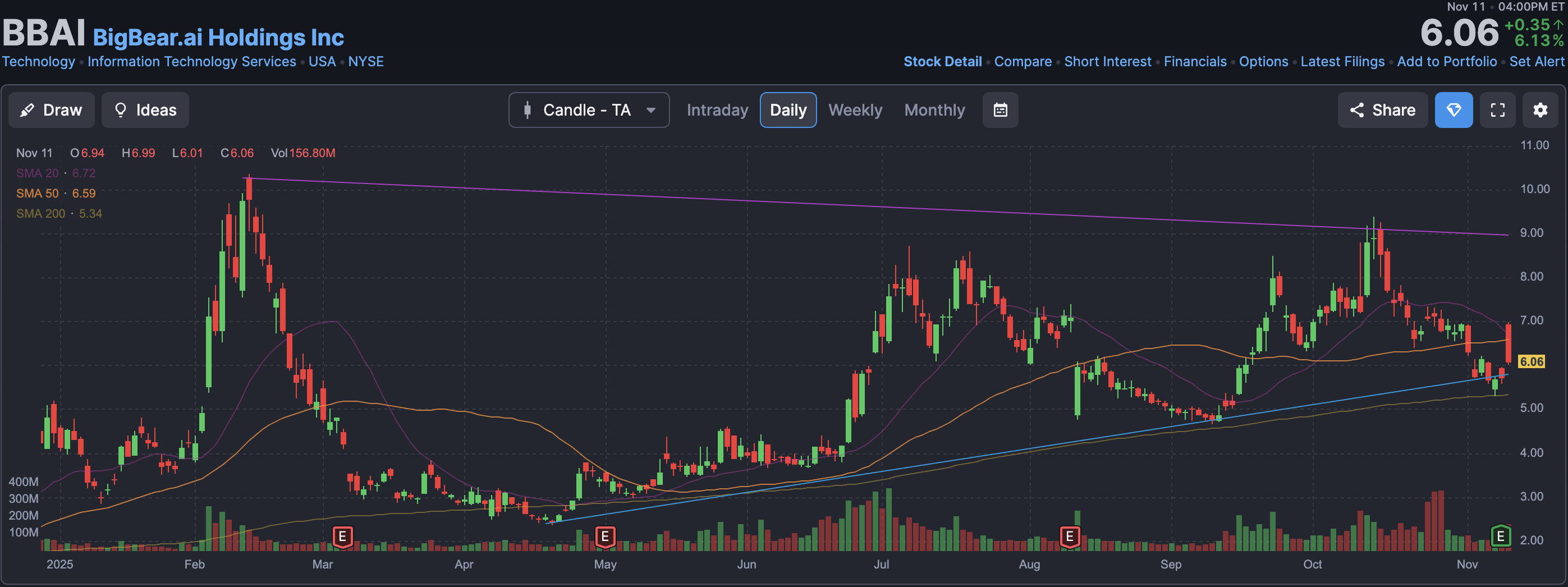Switch to Weekly timeframe
The height and width of the screenshot is (587, 1568).
pyautogui.click(x=855, y=110)
